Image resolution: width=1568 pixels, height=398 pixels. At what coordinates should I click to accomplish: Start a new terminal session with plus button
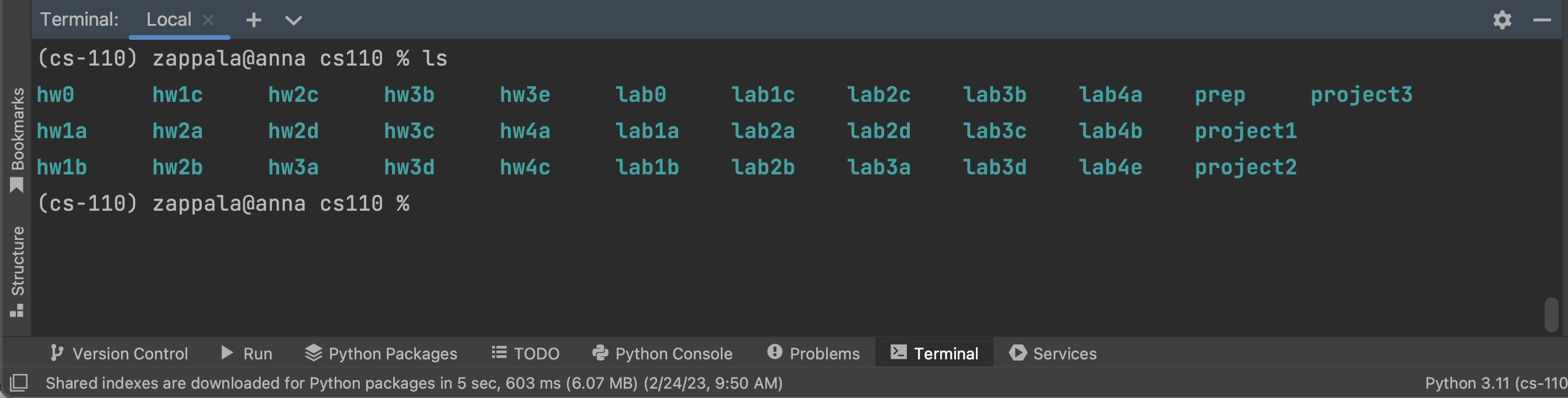point(253,19)
